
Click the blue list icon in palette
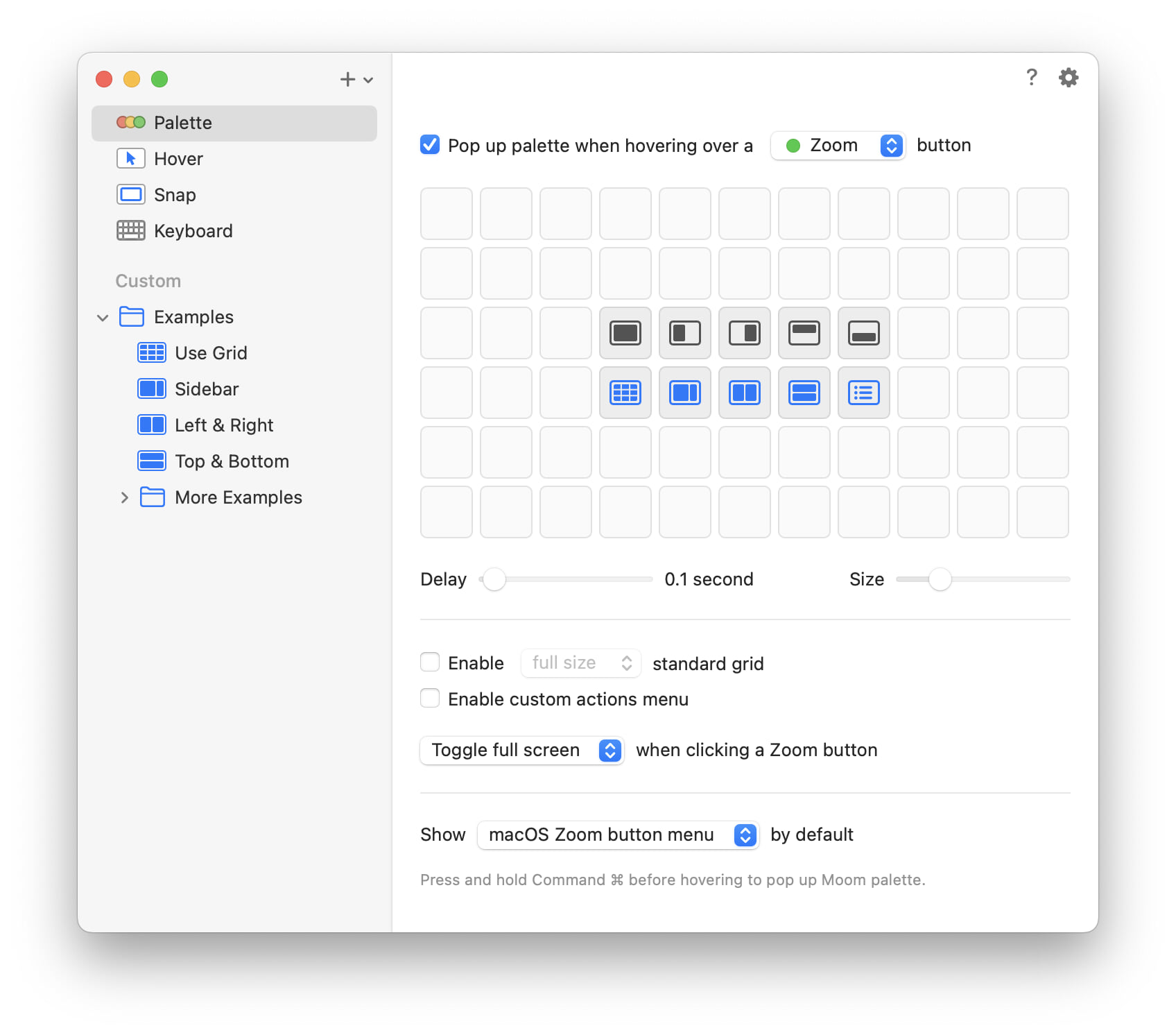(x=863, y=393)
